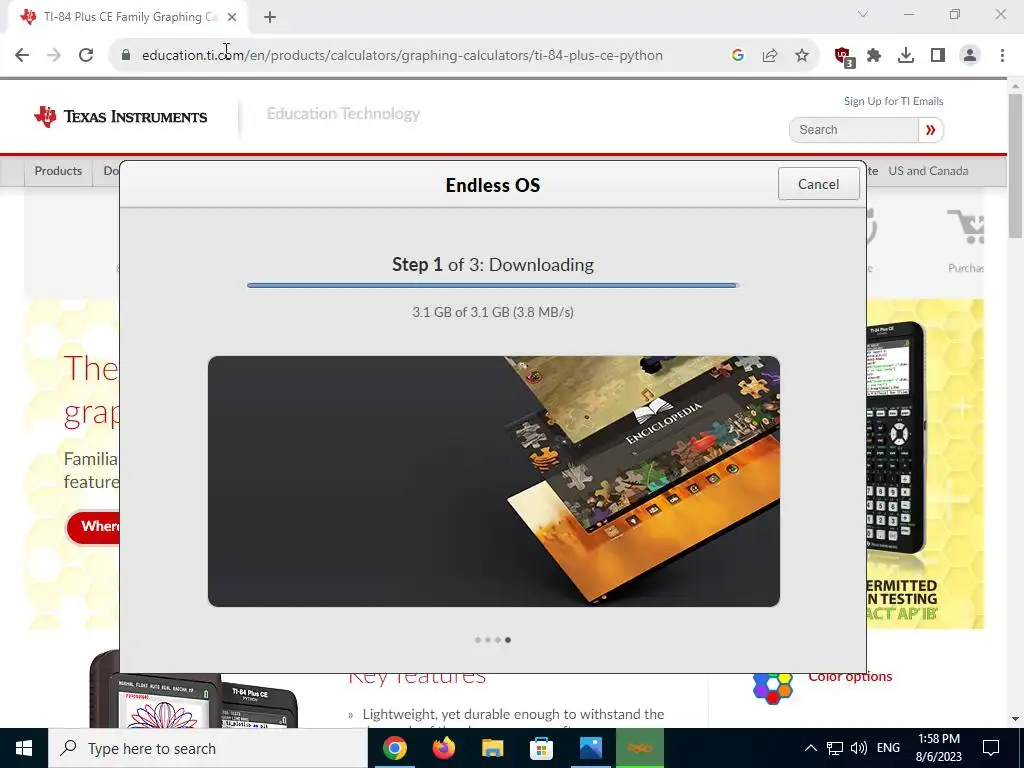Open Endless installer taskbar icon

pos(639,748)
